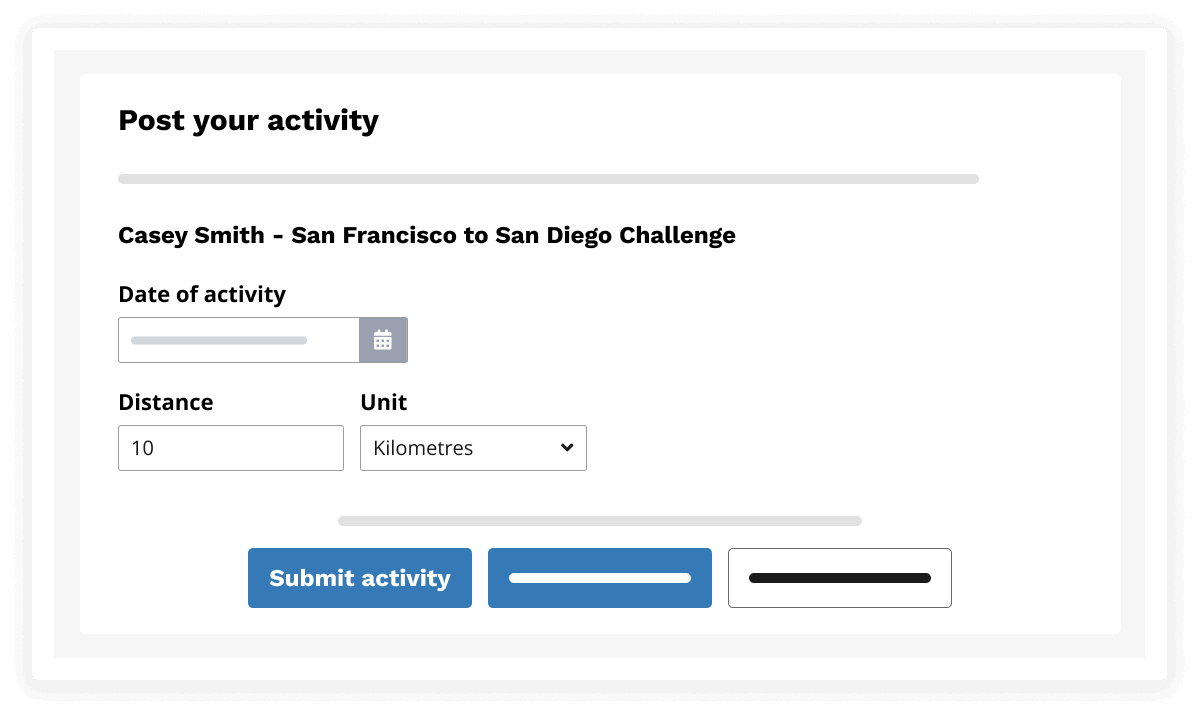The width and height of the screenshot is (1199, 716).
Task: Click the Date of activity input field
Action: [239, 340]
